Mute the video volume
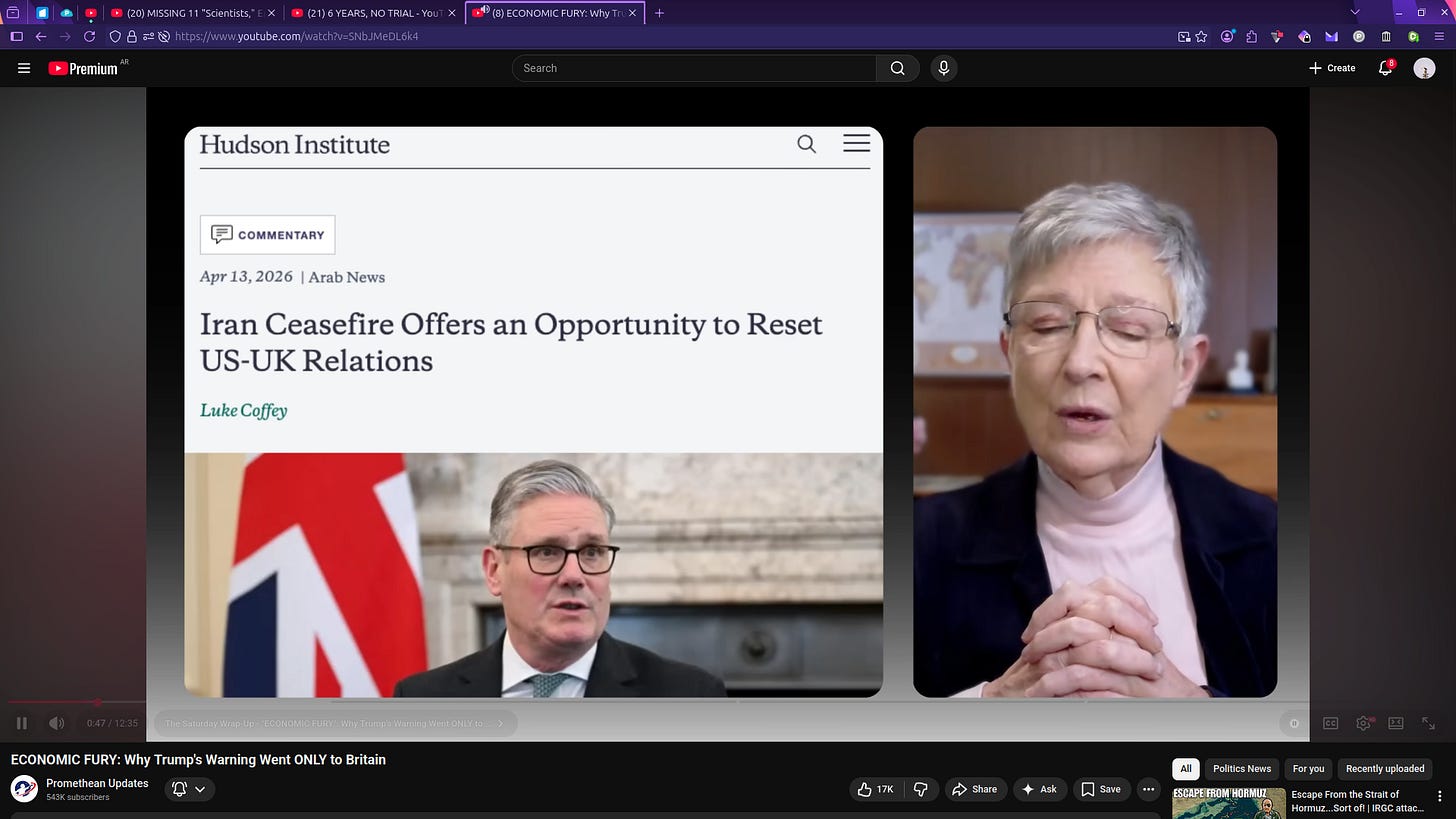Viewport: 1456px width, 819px height. click(57, 723)
